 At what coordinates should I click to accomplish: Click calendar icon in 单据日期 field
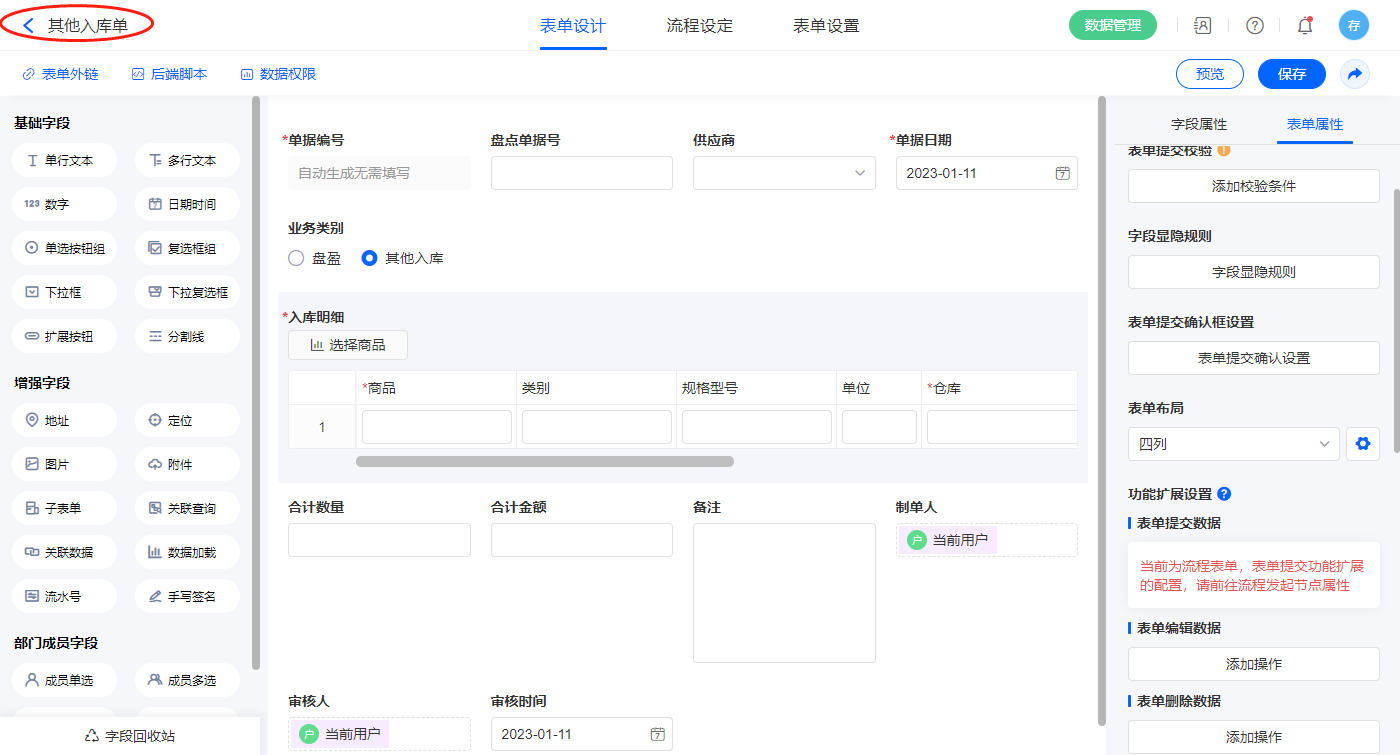click(x=1062, y=173)
